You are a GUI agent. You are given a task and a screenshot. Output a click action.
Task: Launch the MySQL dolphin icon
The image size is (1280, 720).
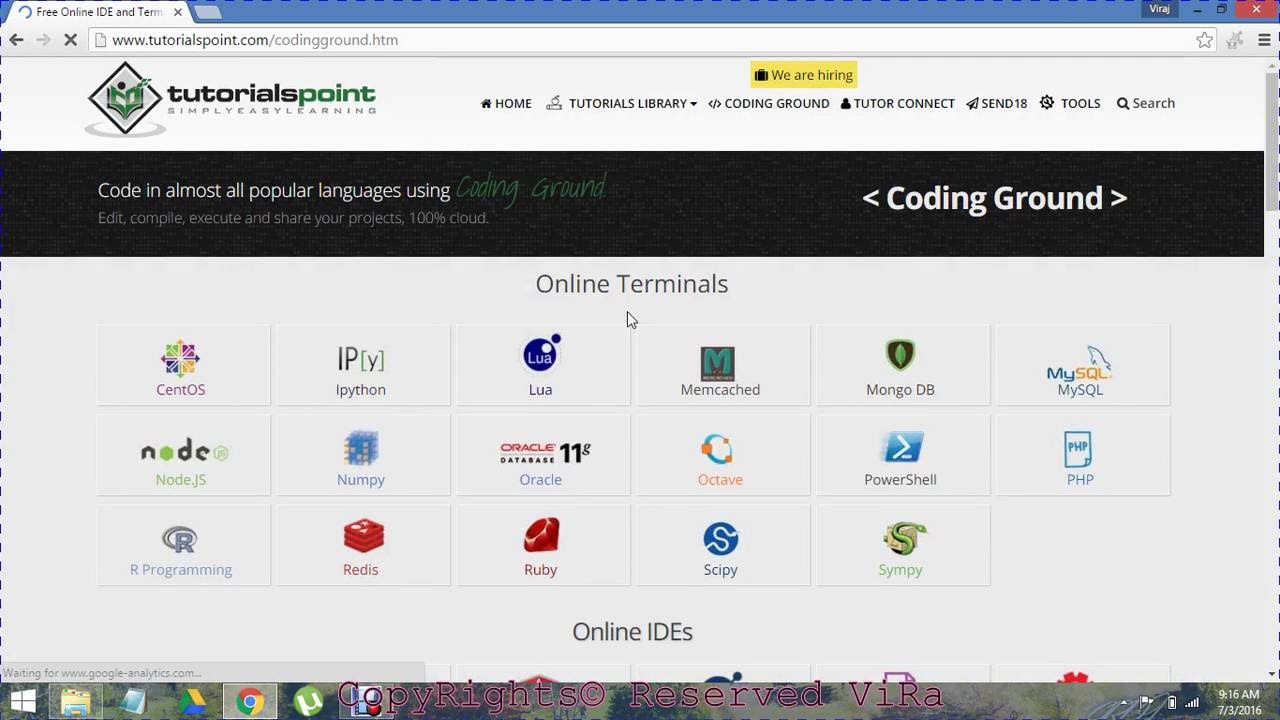pos(1080,364)
